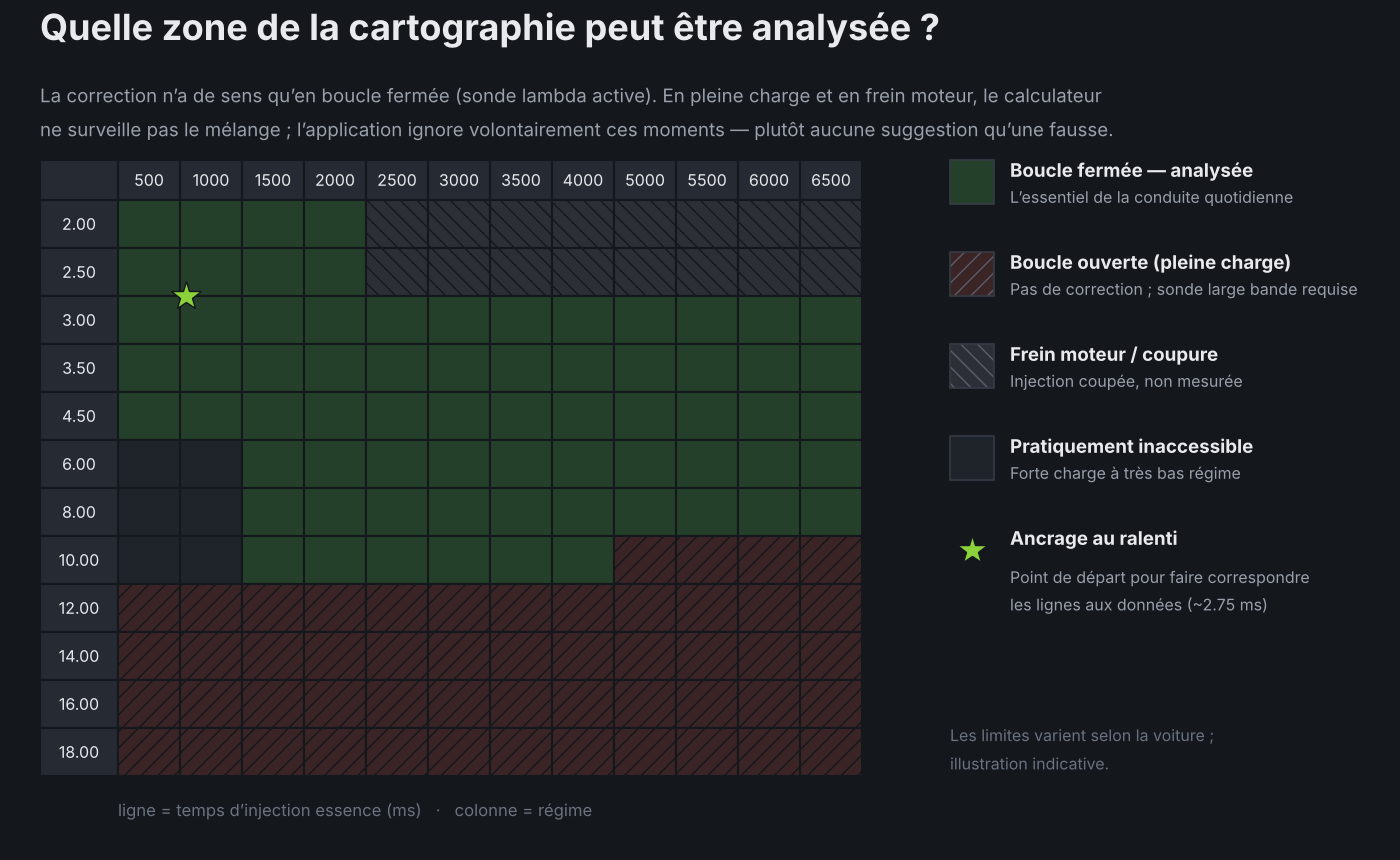Click the 'Pratiquement inaccessible' legend title

tap(1131, 446)
